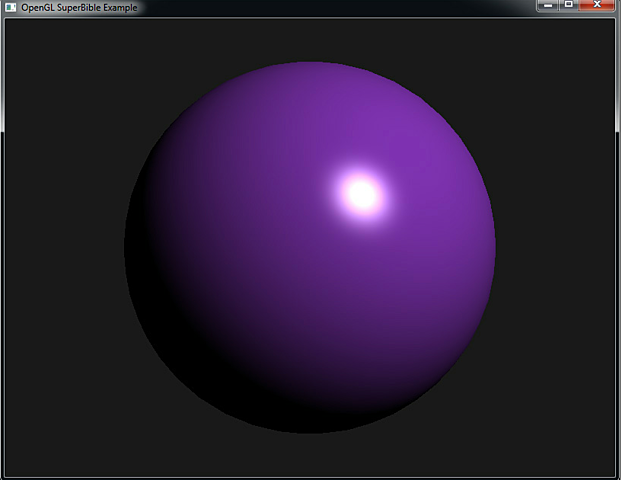This screenshot has width=622, height=480.
Task: Click the purple sphere in the viewport
Action: 310,247
